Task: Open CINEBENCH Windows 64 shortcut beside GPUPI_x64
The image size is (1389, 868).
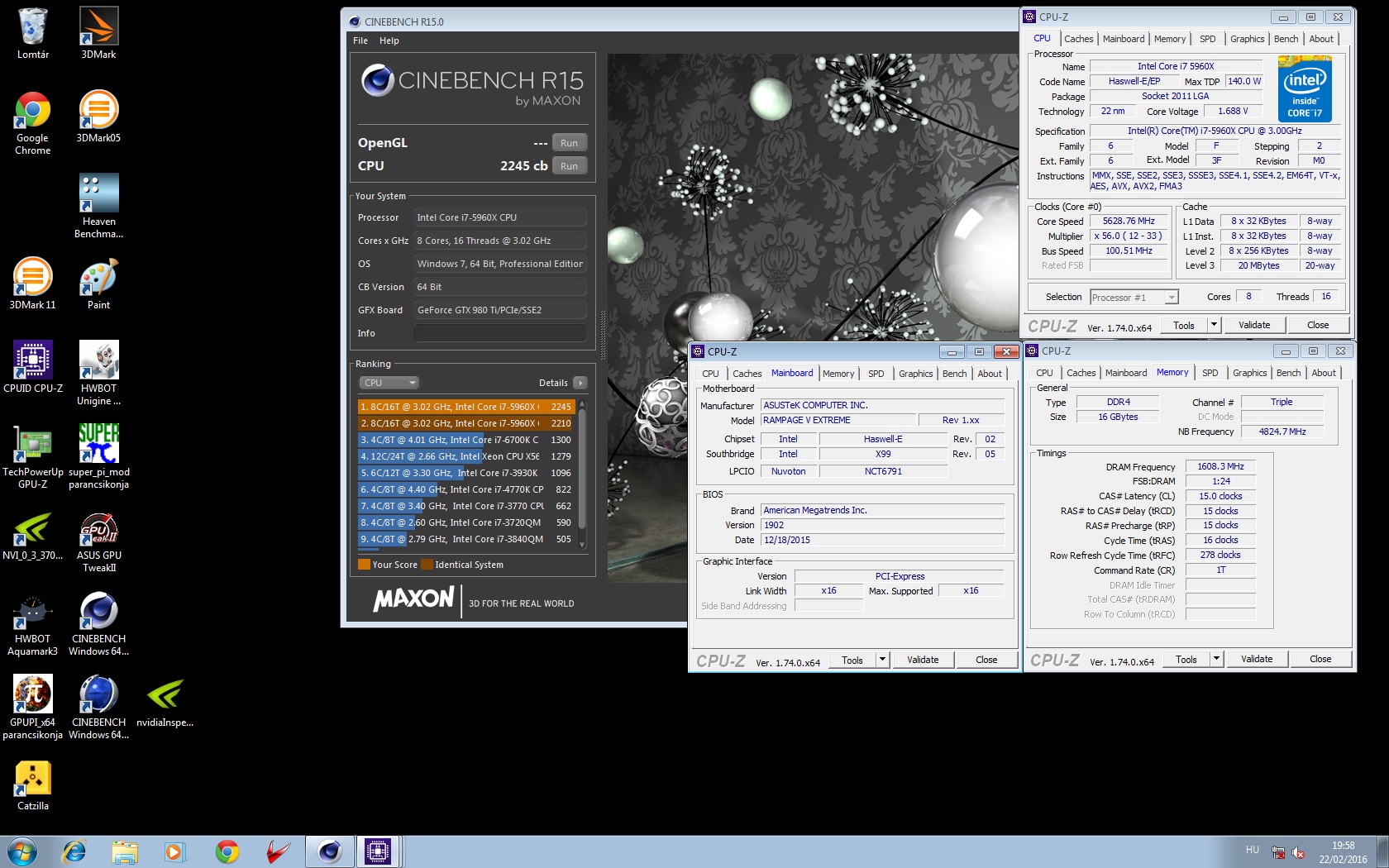Action: tap(98, 707)
